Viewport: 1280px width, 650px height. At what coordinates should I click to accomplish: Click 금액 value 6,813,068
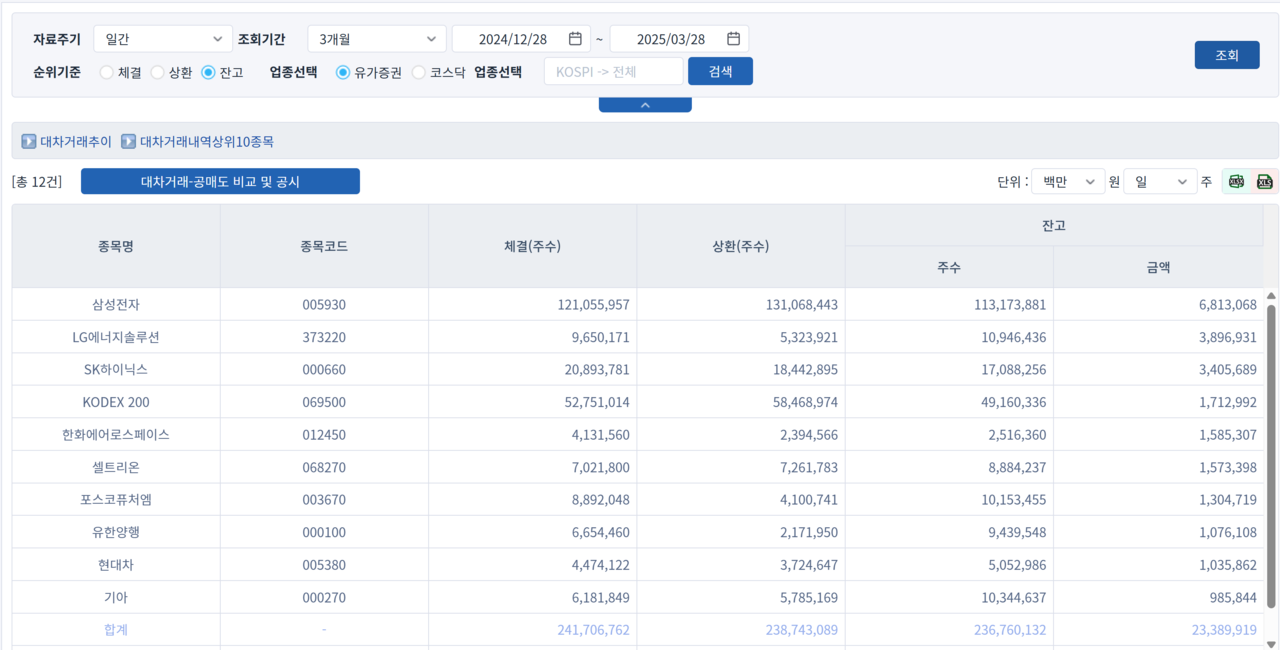point(1229,304)
